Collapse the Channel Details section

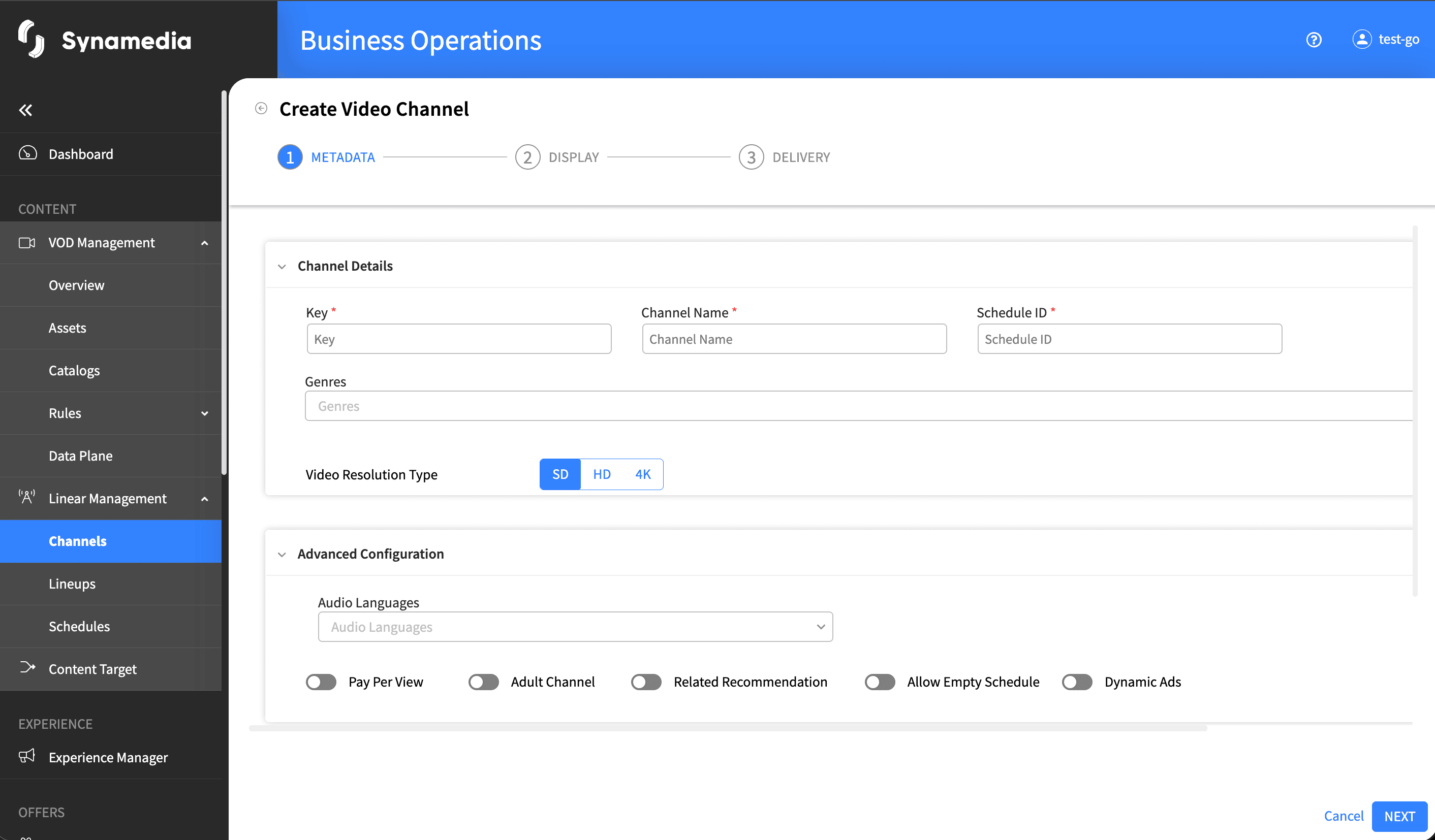(282, 266)
